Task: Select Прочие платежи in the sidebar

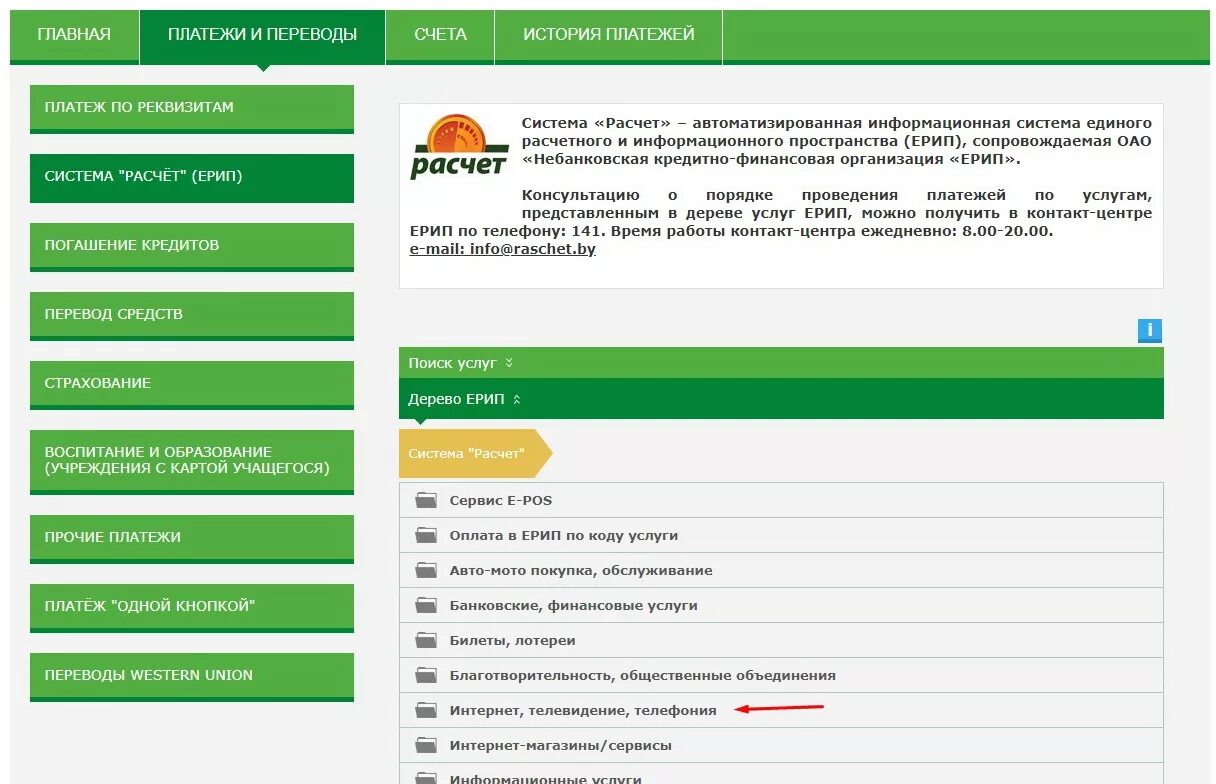Action: [x=192, y=539]
